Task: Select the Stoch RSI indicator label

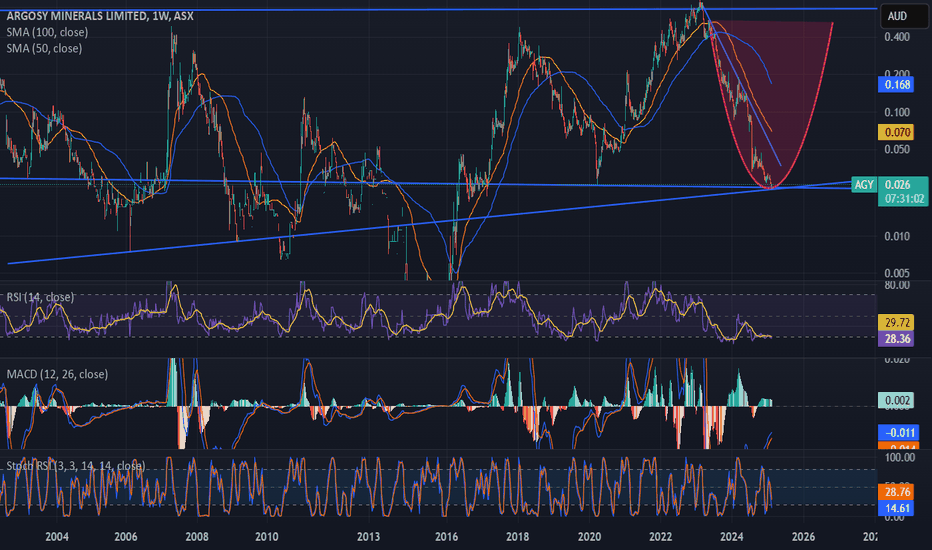Action: click(x=75, y=466)
